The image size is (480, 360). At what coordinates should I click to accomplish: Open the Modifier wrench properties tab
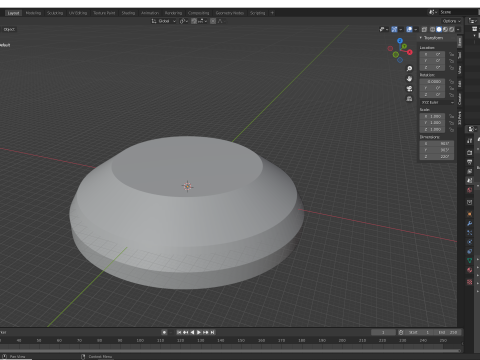(x=469, y=223)
